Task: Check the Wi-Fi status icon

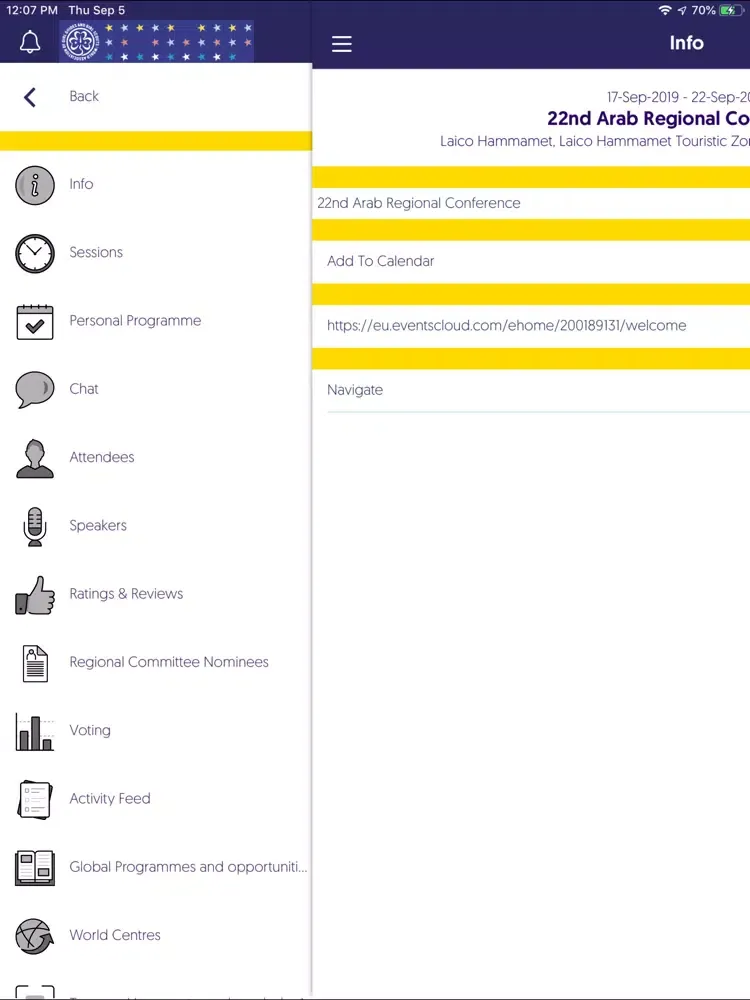Action: (665, 10)
